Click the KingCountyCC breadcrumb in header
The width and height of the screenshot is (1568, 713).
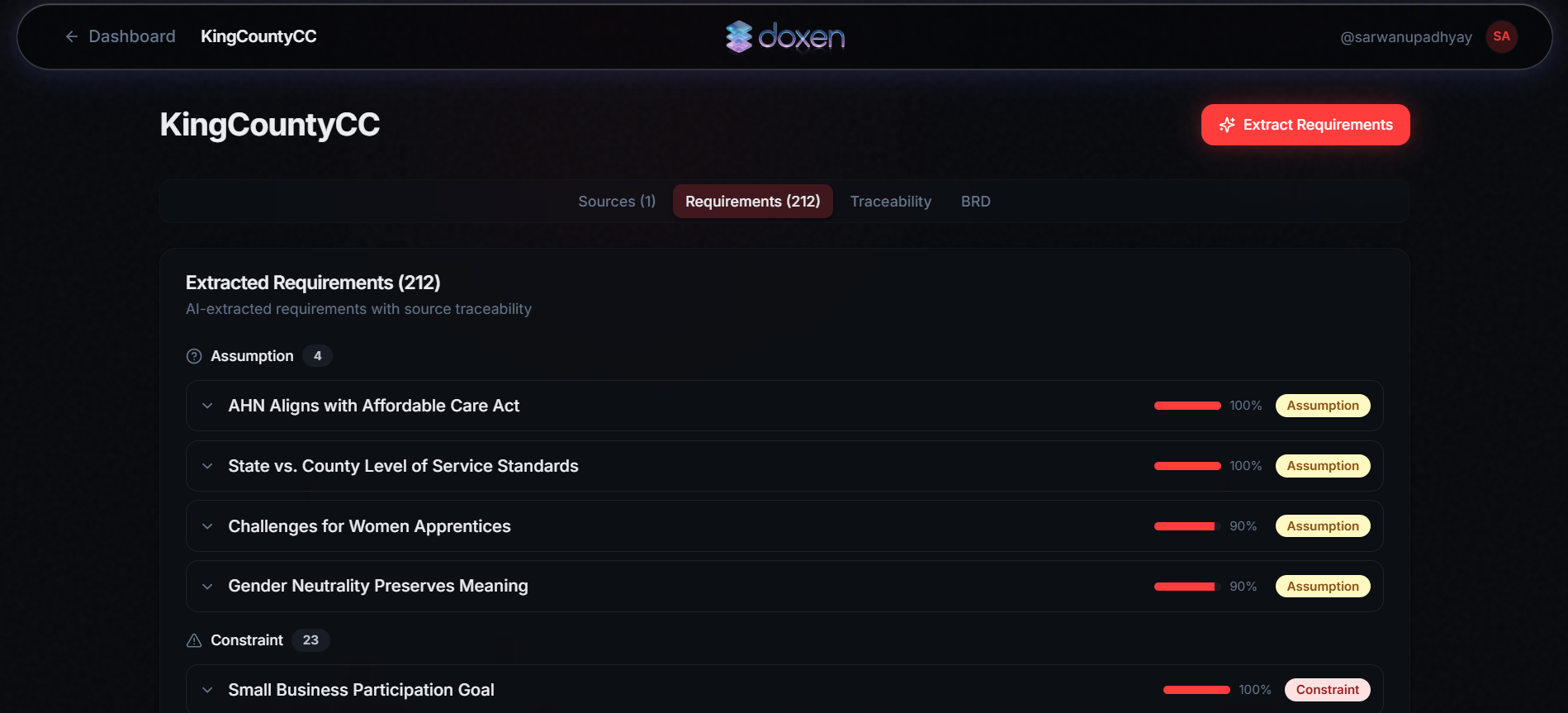click(x=258, y=36)
